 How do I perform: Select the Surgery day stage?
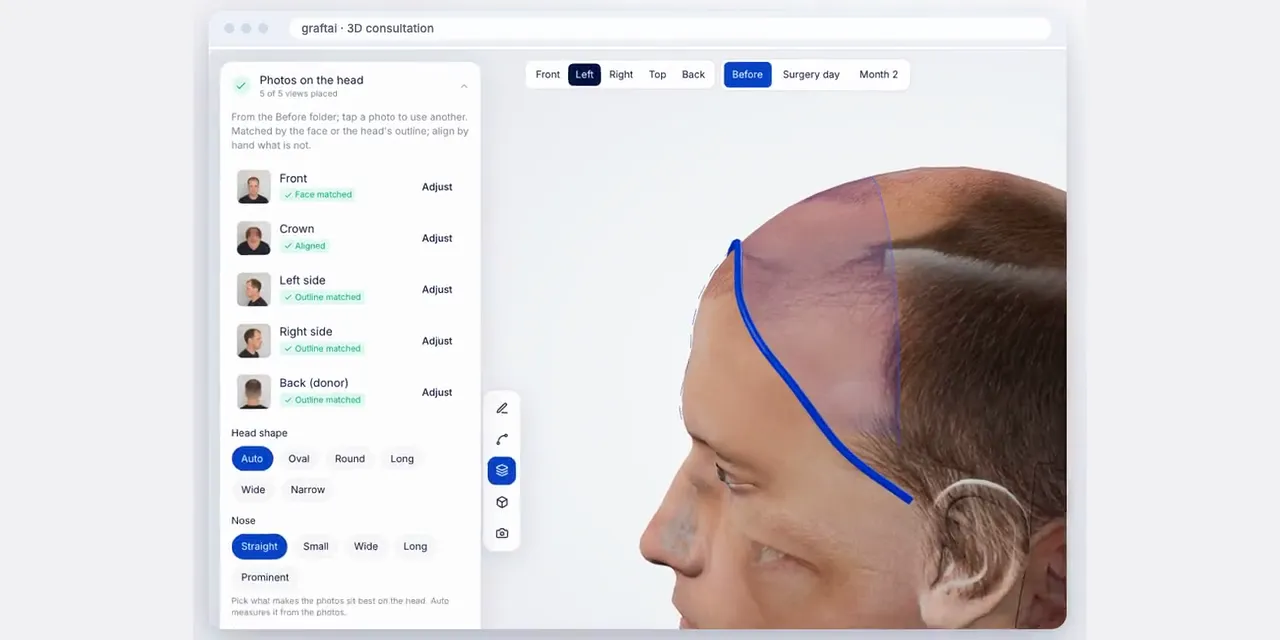pyautogui.click(x=811, y=74)
